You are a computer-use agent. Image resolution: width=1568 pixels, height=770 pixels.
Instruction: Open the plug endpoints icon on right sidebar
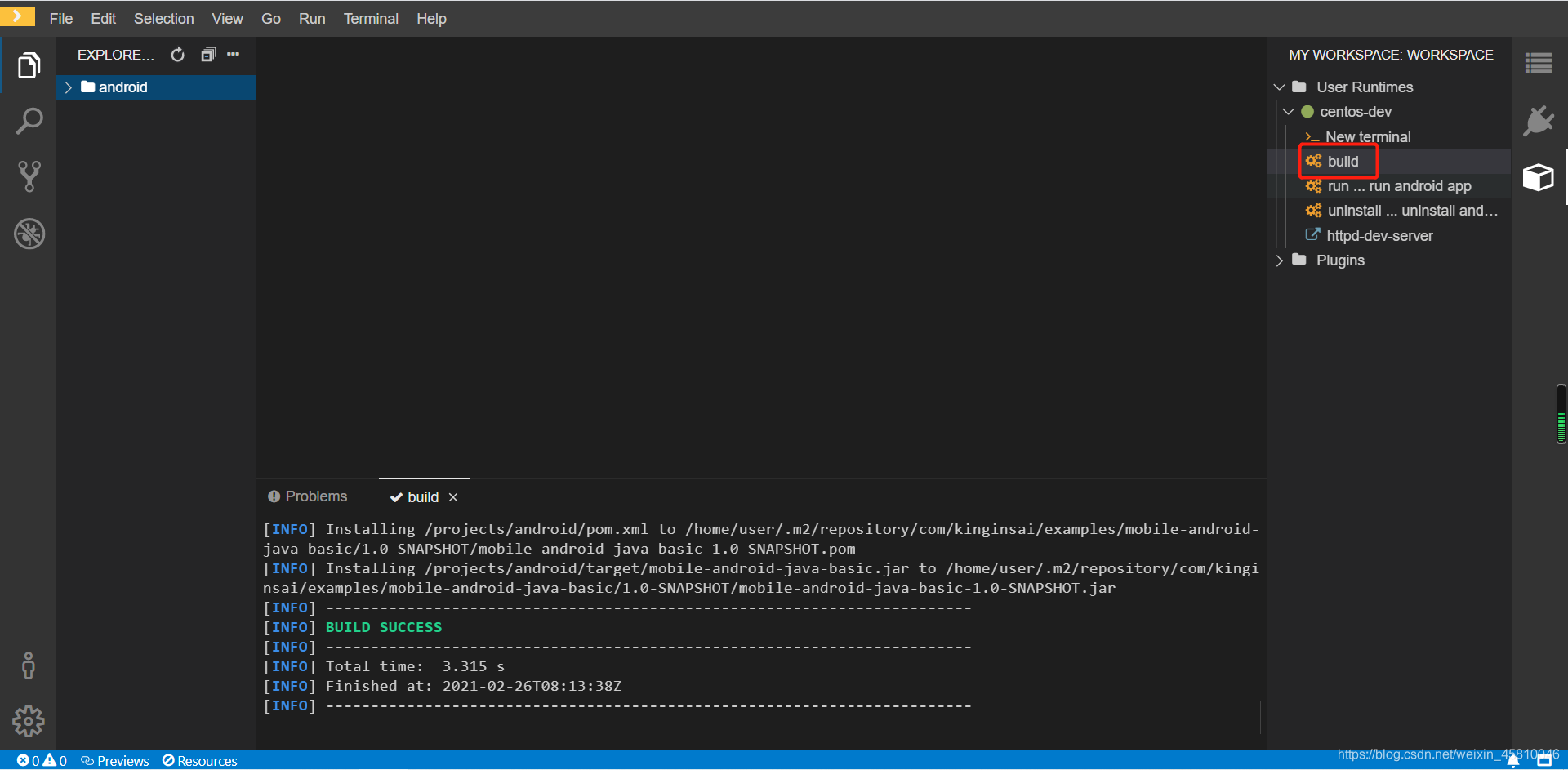(x=1539, y=121)
